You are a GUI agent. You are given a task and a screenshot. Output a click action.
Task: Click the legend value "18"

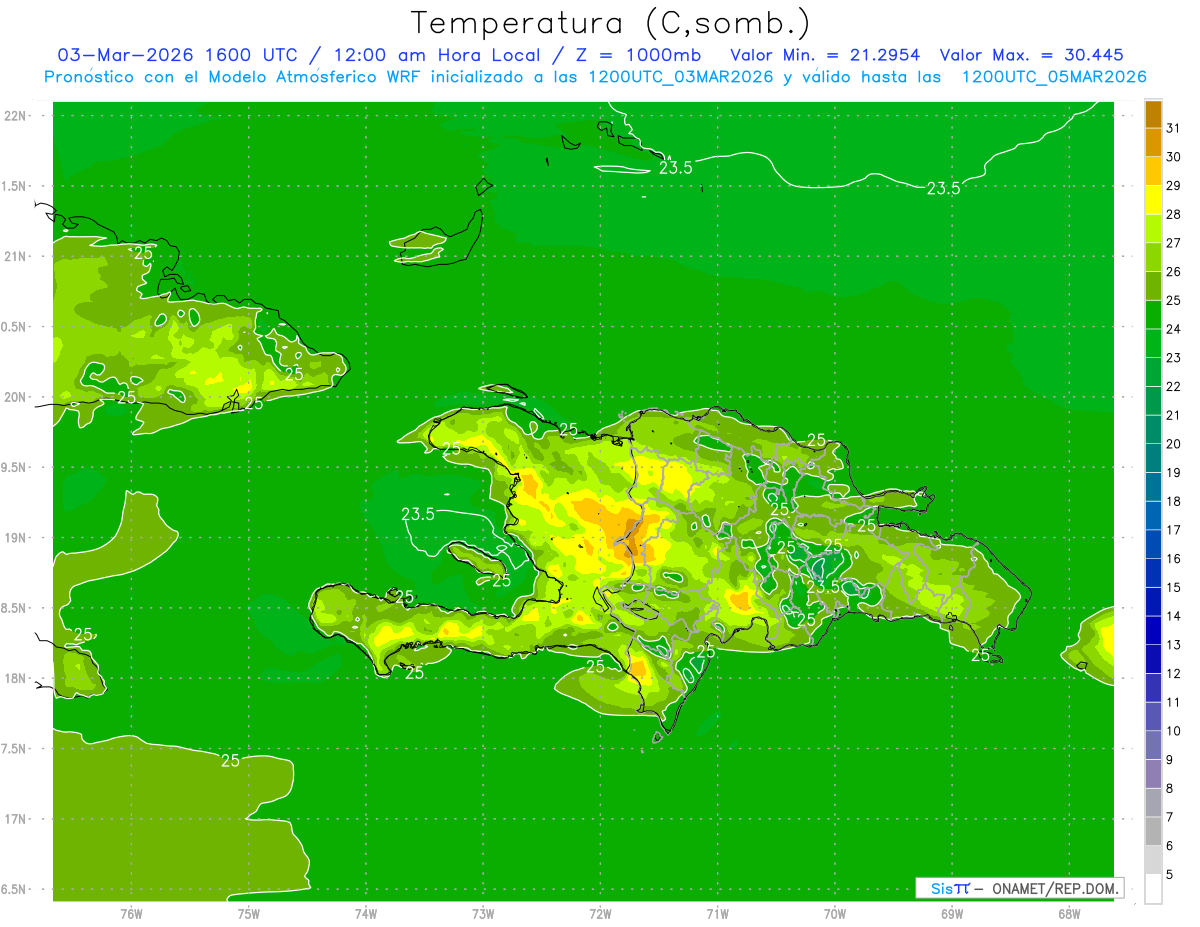click(x=1174, y=501)
